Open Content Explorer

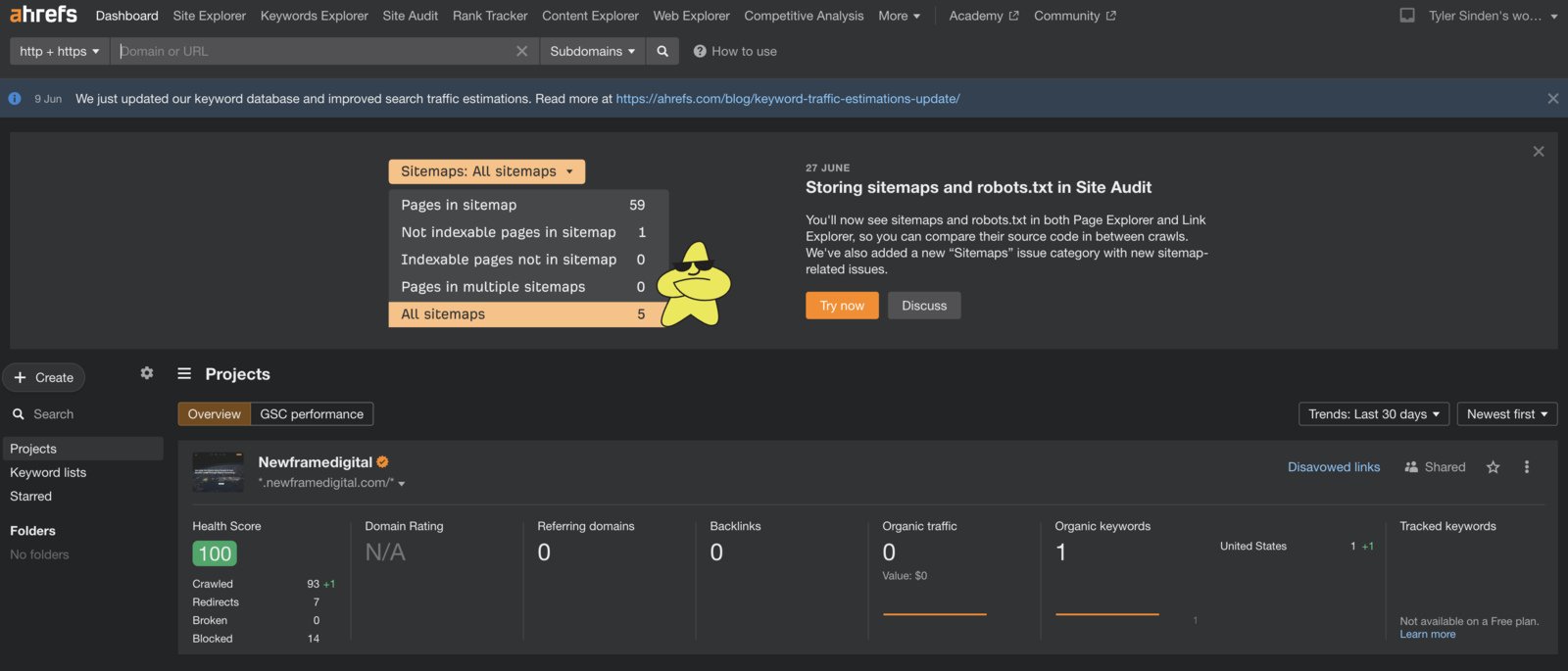pos(590,16)
